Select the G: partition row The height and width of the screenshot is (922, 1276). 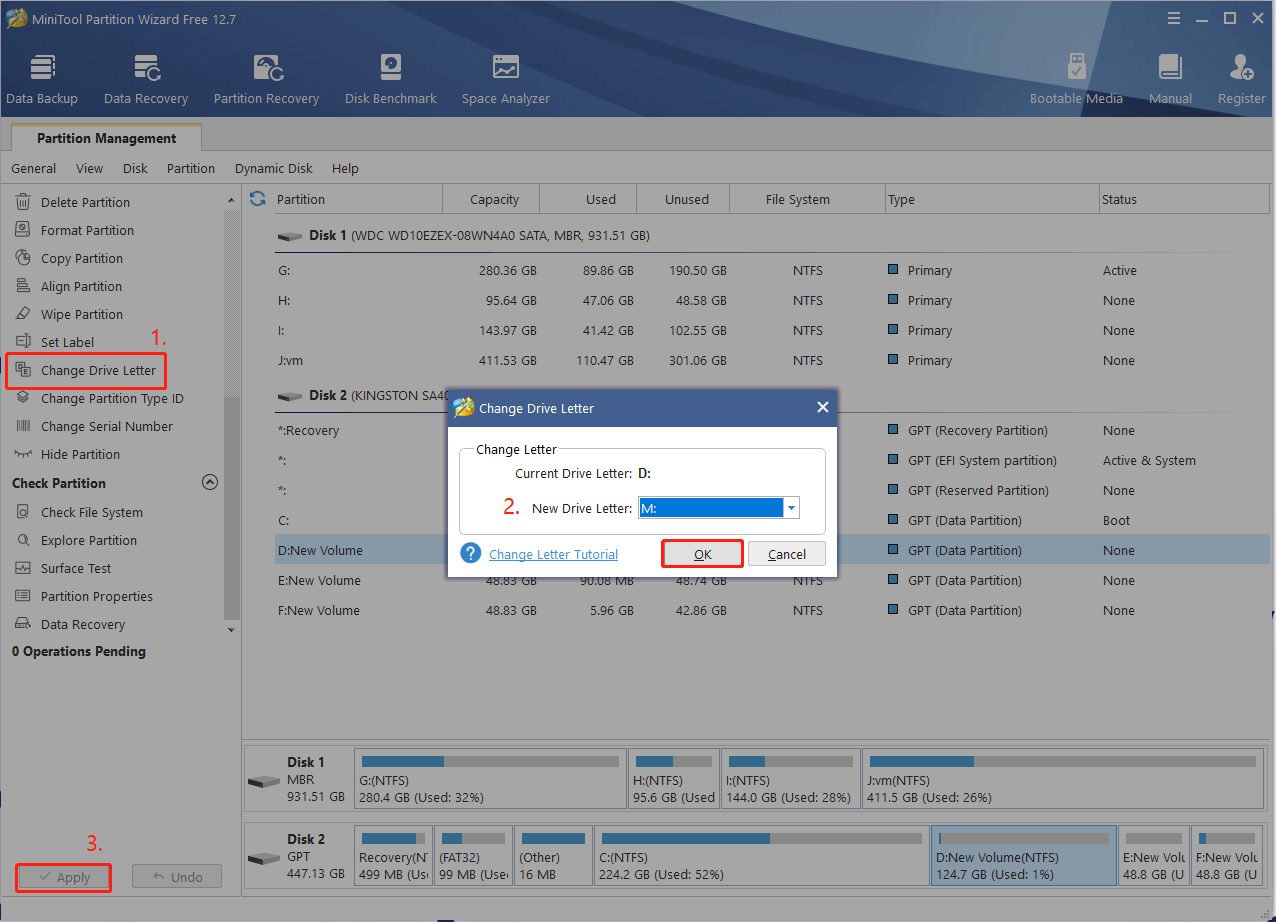772,270
